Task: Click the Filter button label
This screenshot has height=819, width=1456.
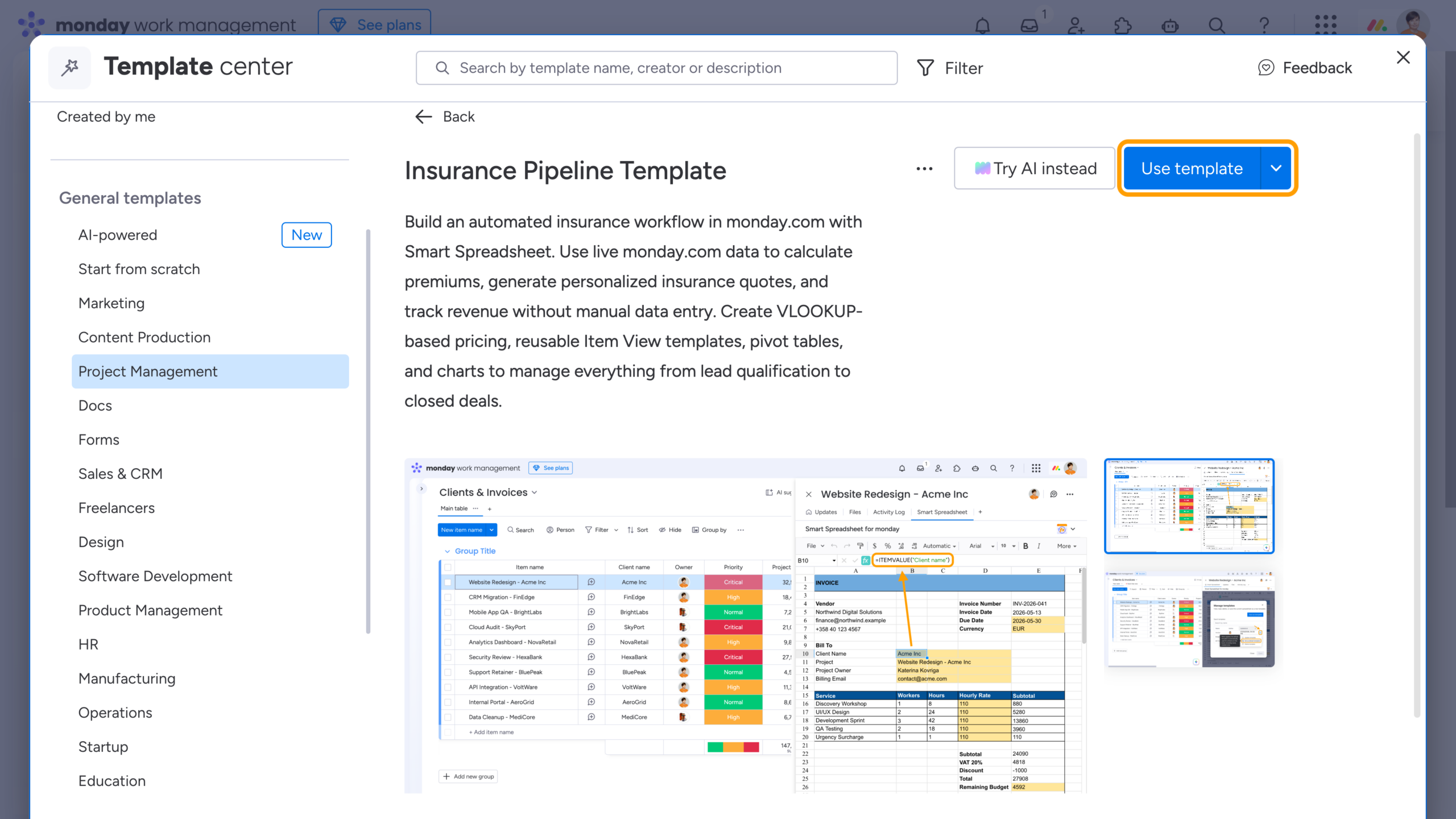Action: [x=963, y=68]
